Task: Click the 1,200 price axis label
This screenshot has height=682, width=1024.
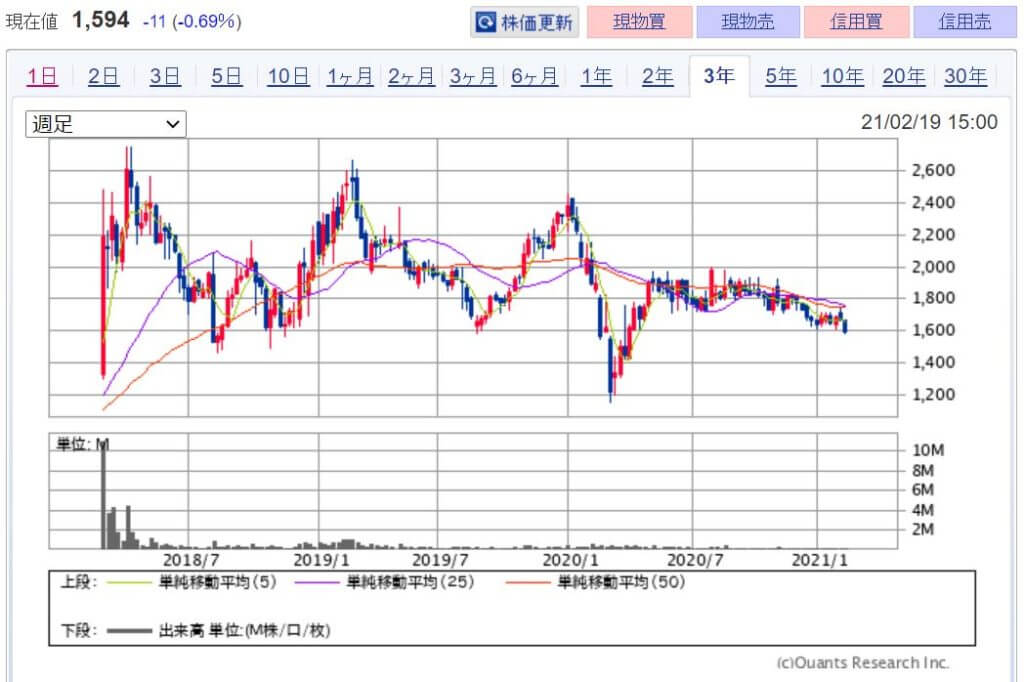Action: pyautogui.click(x=933, y=395)
